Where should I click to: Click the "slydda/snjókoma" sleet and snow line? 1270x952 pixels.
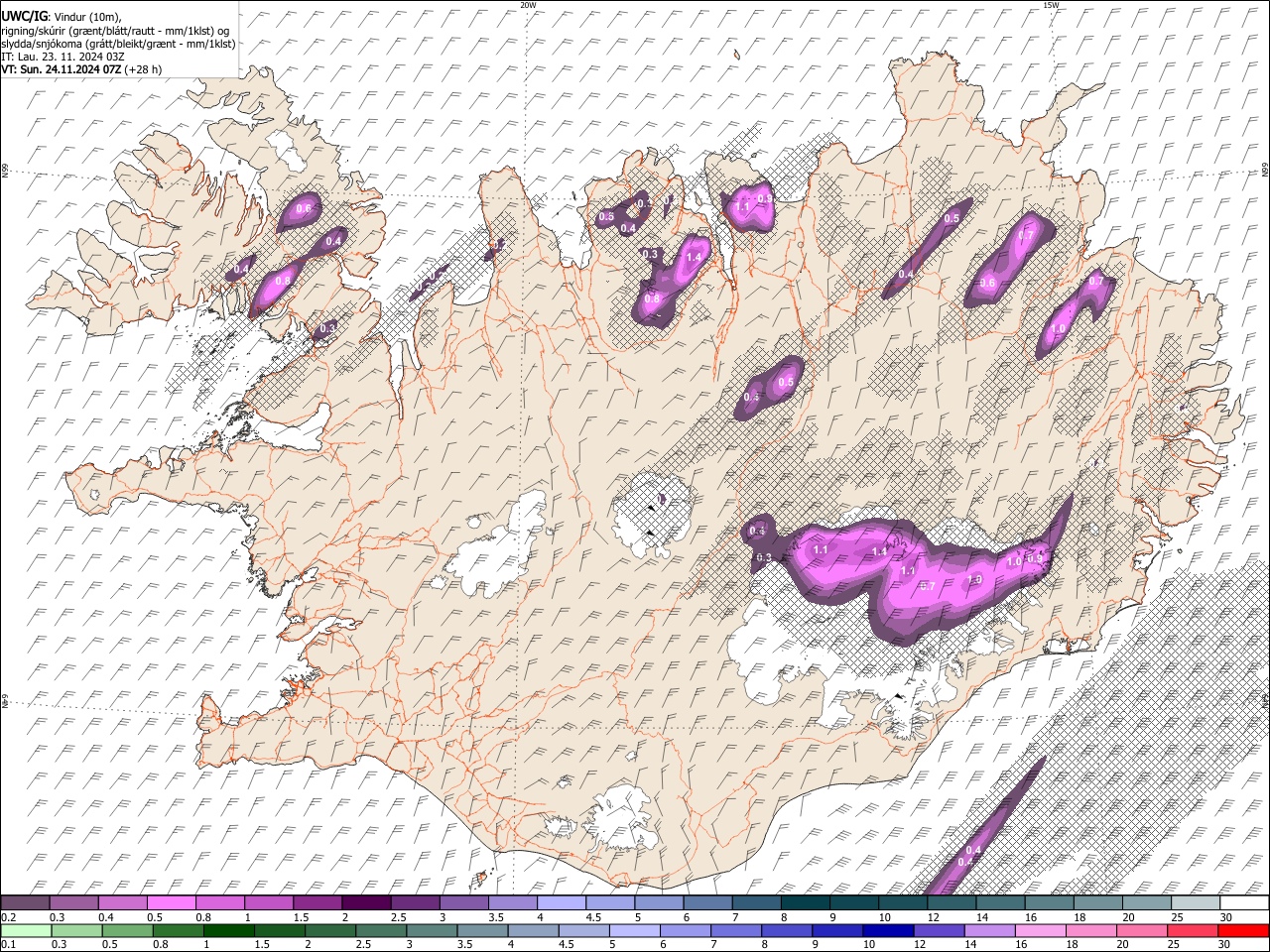point(118,44)
